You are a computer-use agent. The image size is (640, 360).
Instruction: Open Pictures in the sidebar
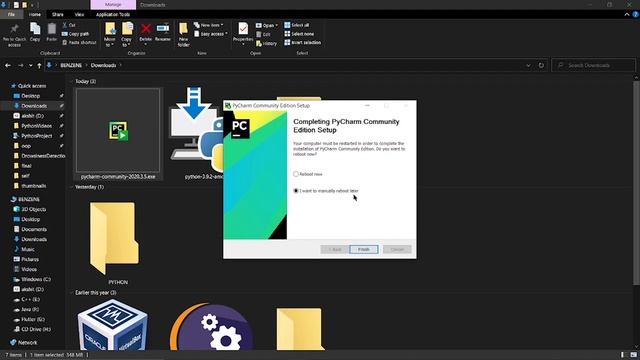coord(30,259)
